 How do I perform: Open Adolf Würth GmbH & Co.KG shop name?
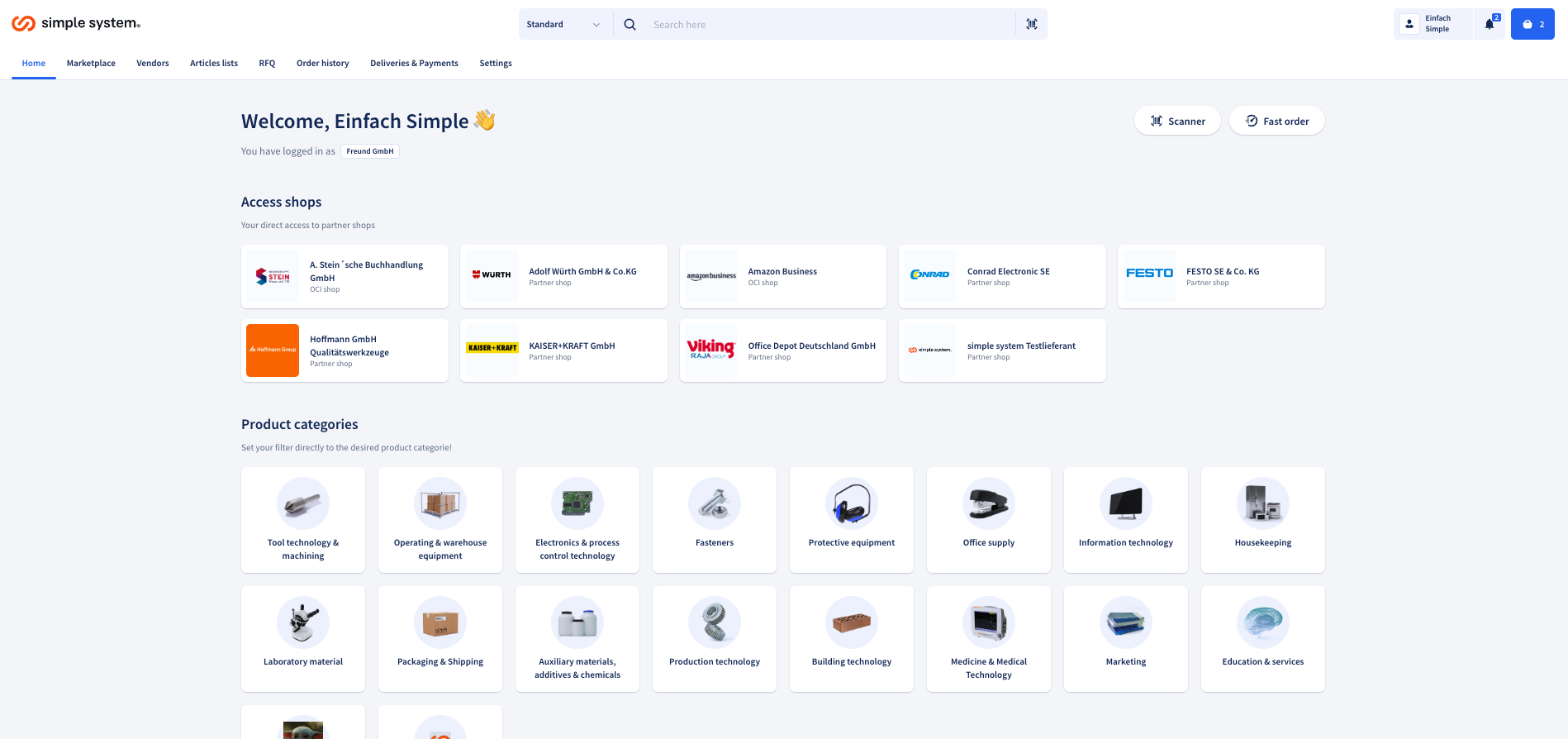tap(582, 272)
